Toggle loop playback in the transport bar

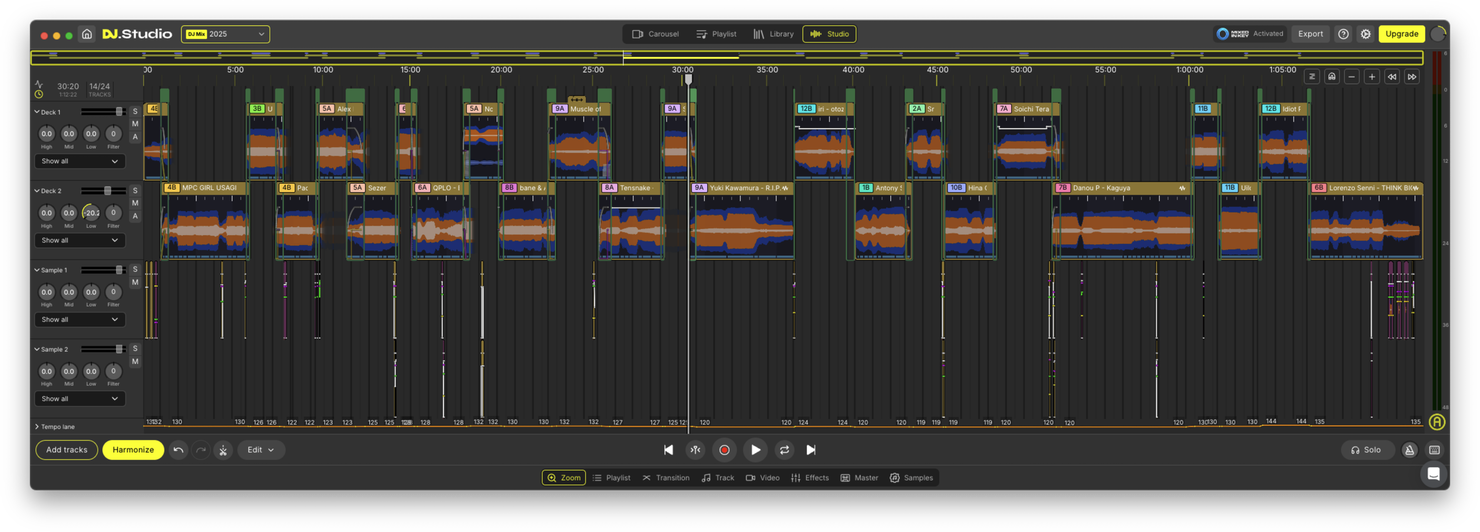[784, 450]
